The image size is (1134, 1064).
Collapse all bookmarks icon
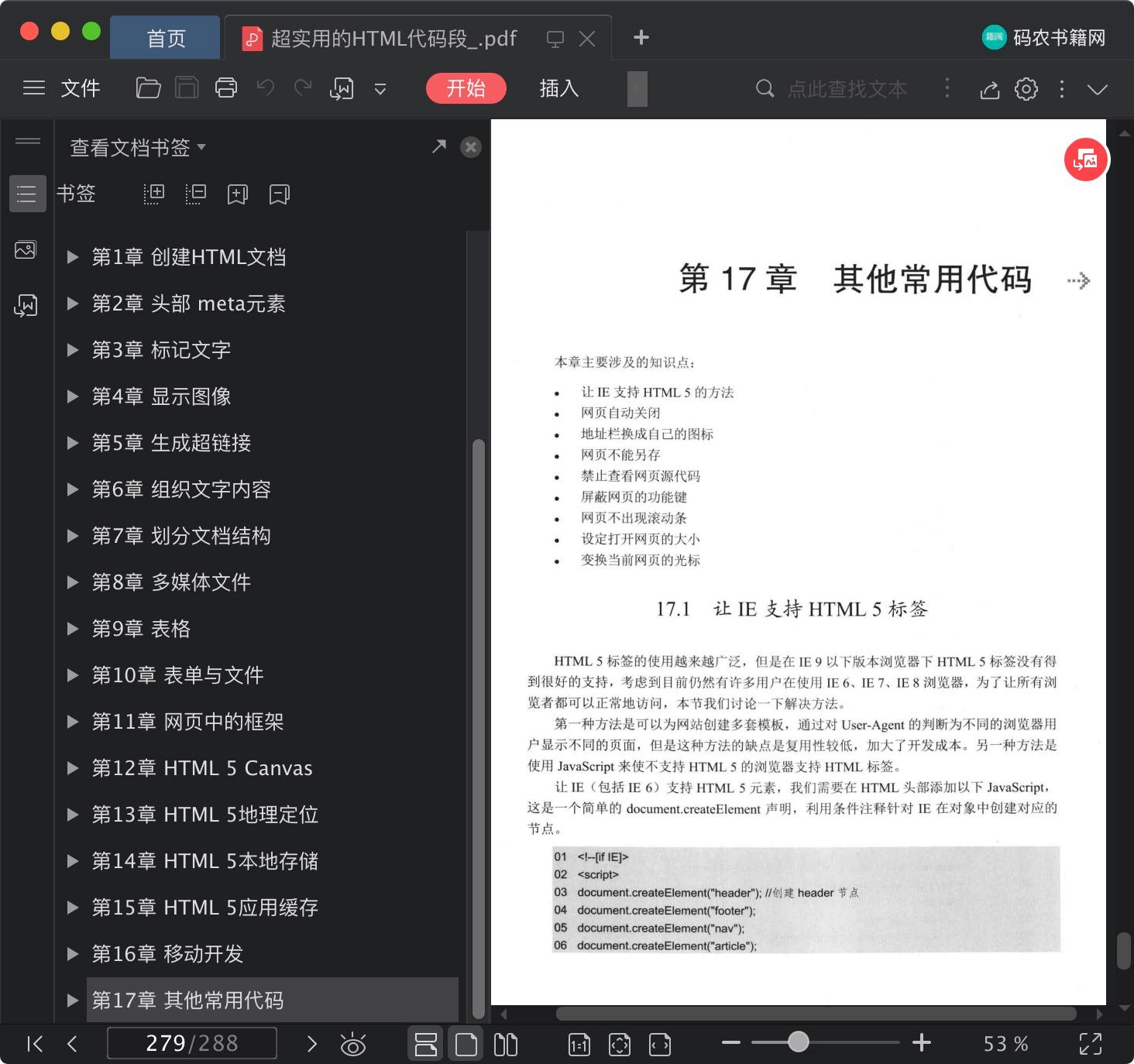(x=196, y=194)
